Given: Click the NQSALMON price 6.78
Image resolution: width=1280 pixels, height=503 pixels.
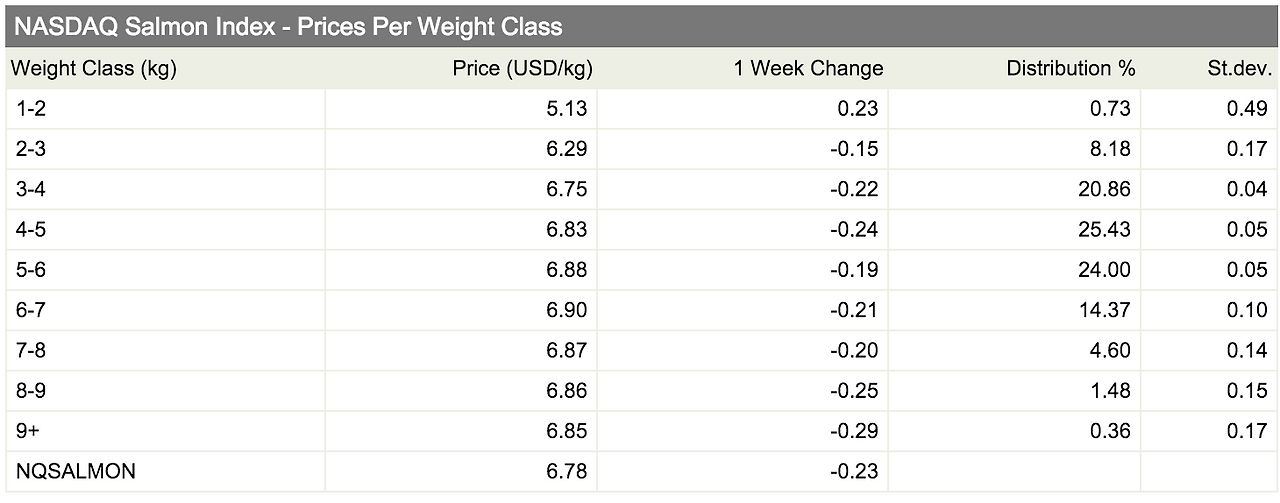Looking at the screenshot, I should pyautogui.click(x=566, y=471).
